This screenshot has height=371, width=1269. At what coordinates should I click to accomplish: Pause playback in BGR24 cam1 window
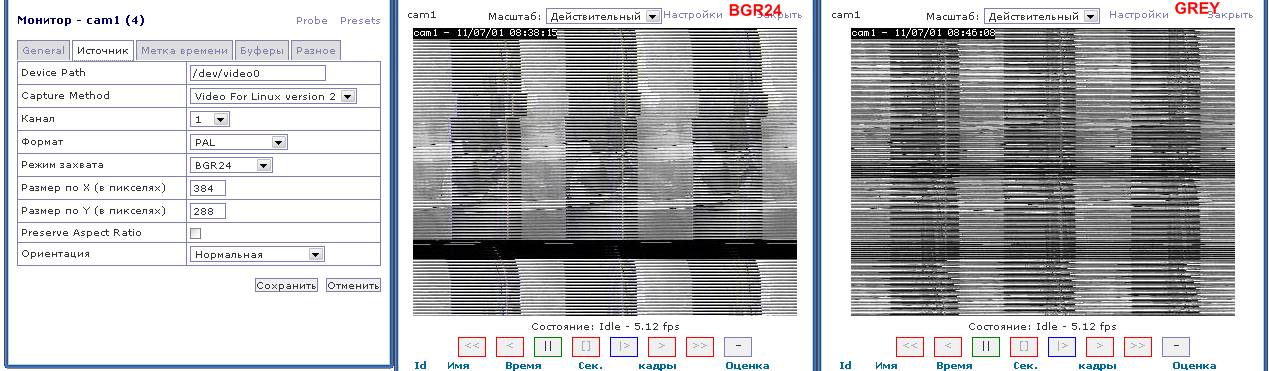coord(547,347)
